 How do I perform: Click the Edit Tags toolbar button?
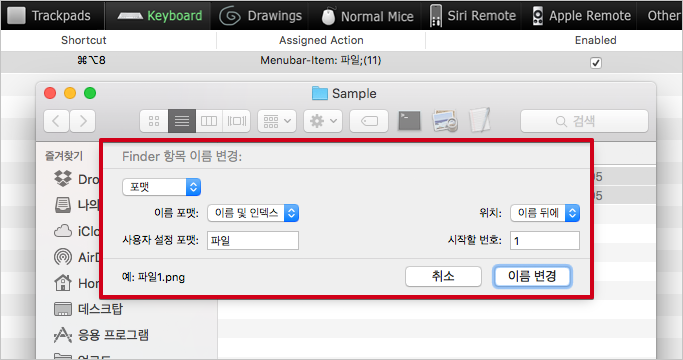(369, 121)
